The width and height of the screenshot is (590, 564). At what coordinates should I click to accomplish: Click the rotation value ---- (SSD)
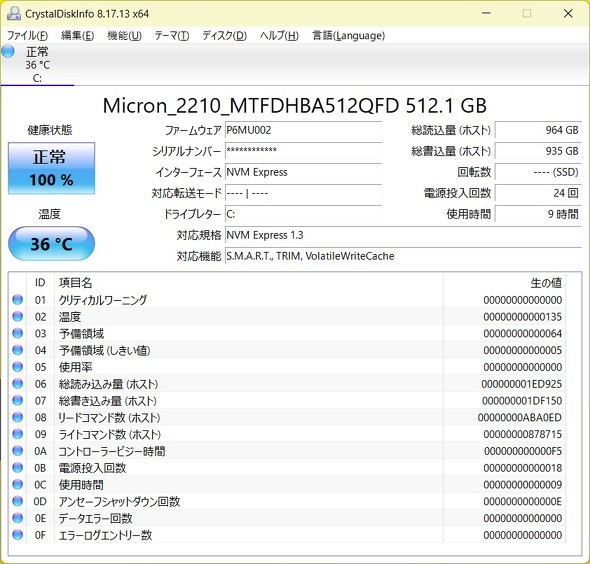click(538, 172)
